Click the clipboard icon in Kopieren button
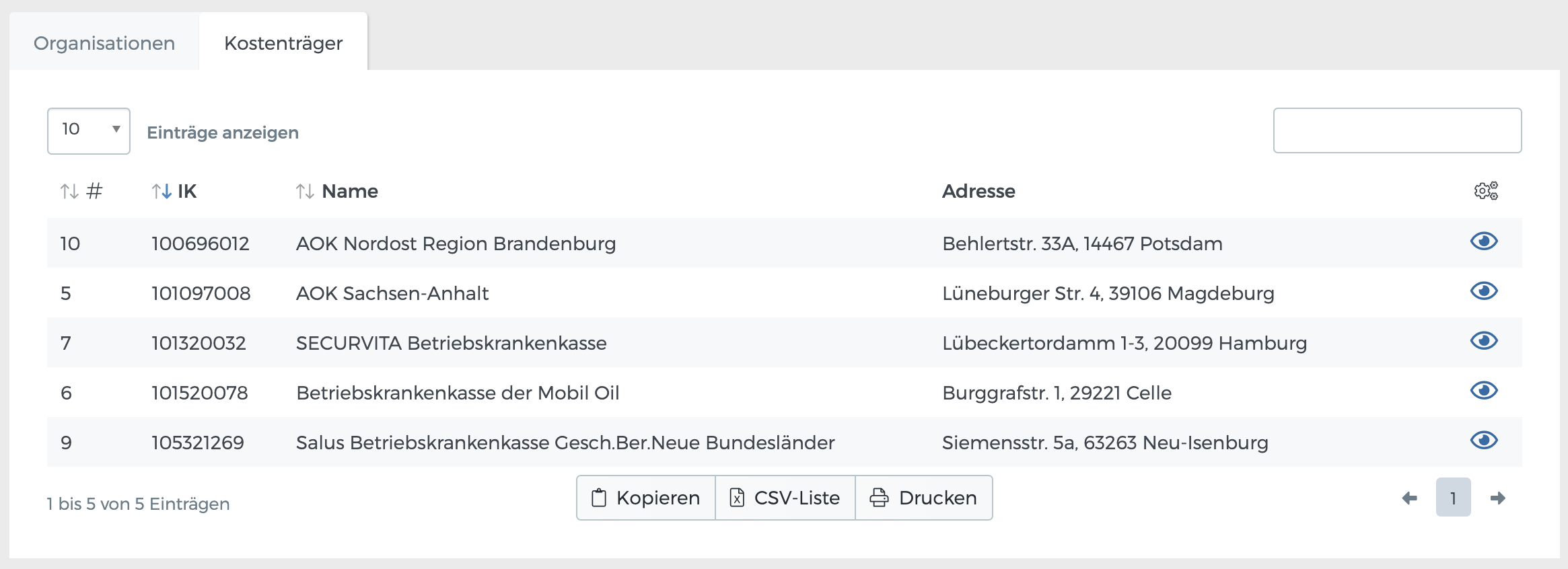The image size is (1568, 569). pos(599,498)
